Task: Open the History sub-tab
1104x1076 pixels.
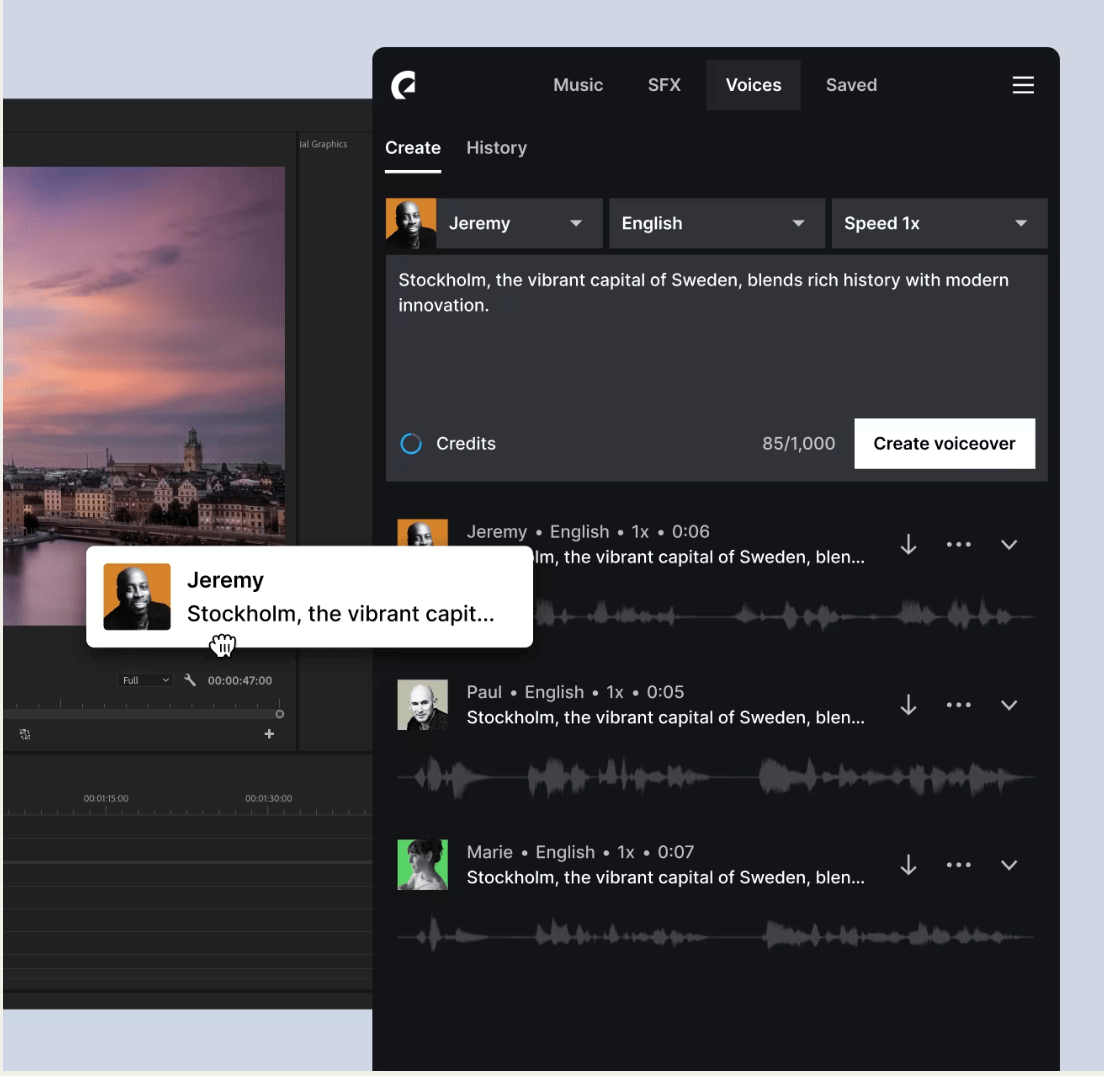Action: click(496, 148)
